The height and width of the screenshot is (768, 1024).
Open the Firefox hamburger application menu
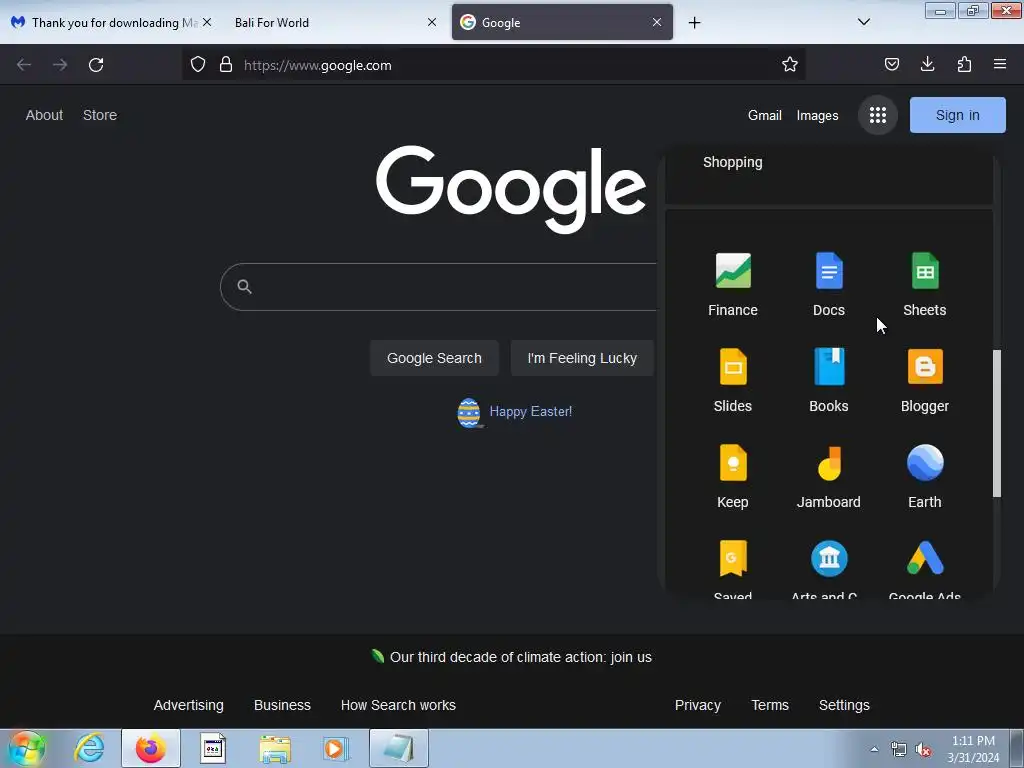999,64
